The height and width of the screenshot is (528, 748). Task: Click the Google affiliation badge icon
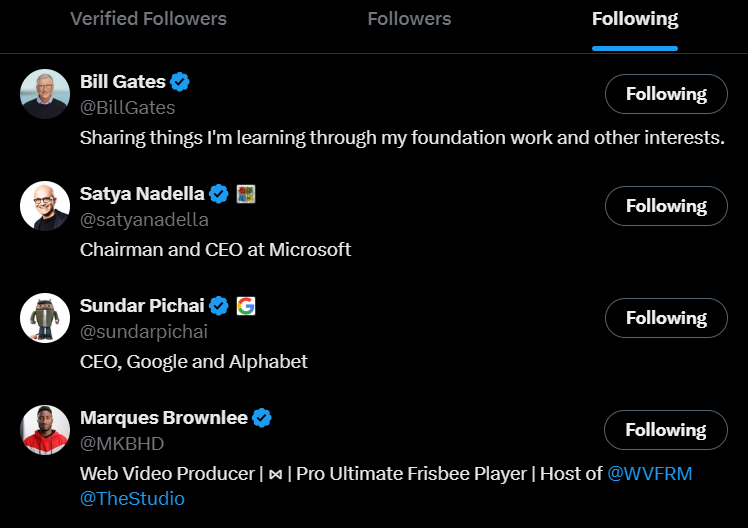pos(246,306)
